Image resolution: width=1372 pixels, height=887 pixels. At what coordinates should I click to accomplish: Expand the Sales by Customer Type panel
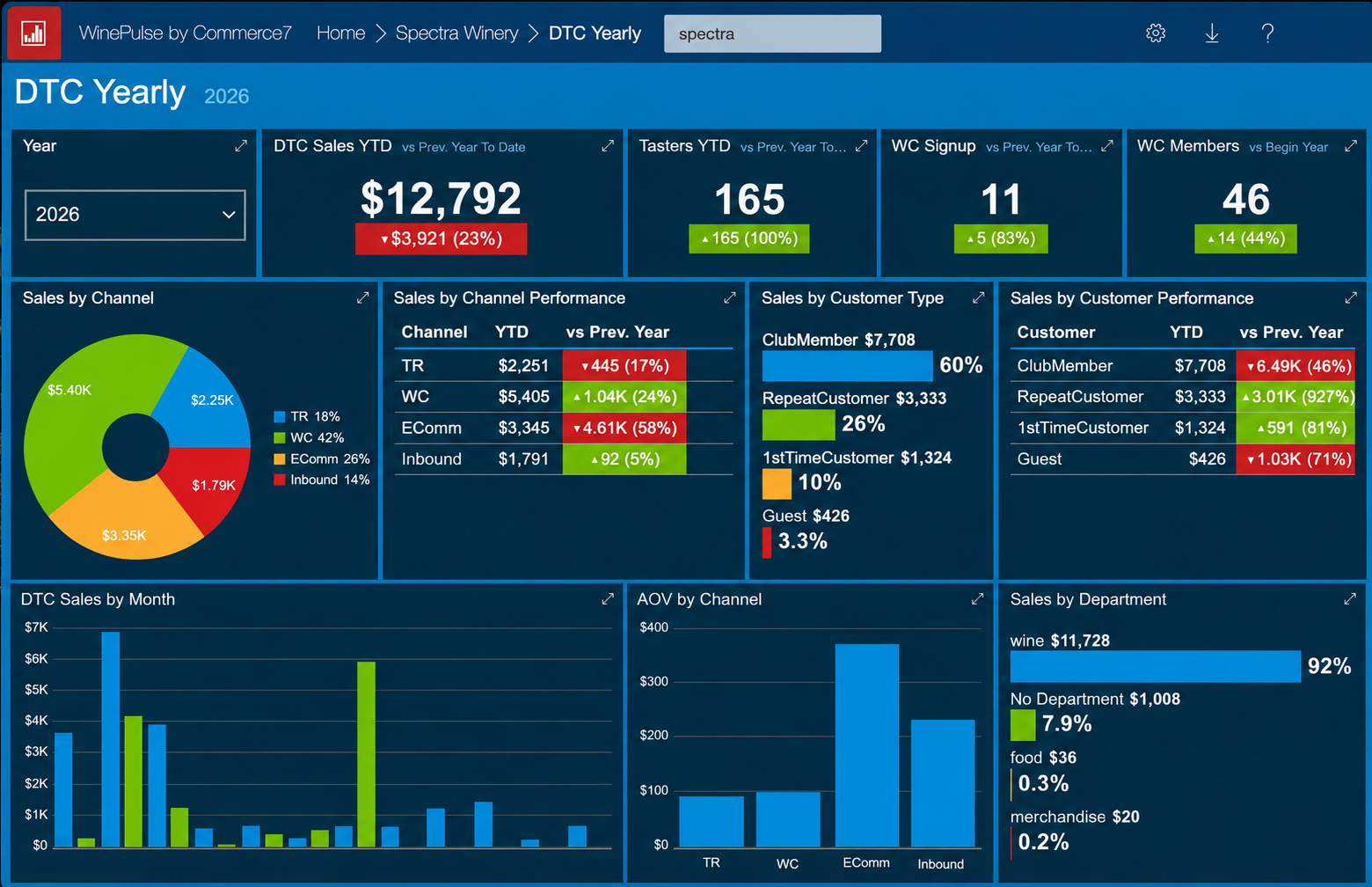(978, 298)
